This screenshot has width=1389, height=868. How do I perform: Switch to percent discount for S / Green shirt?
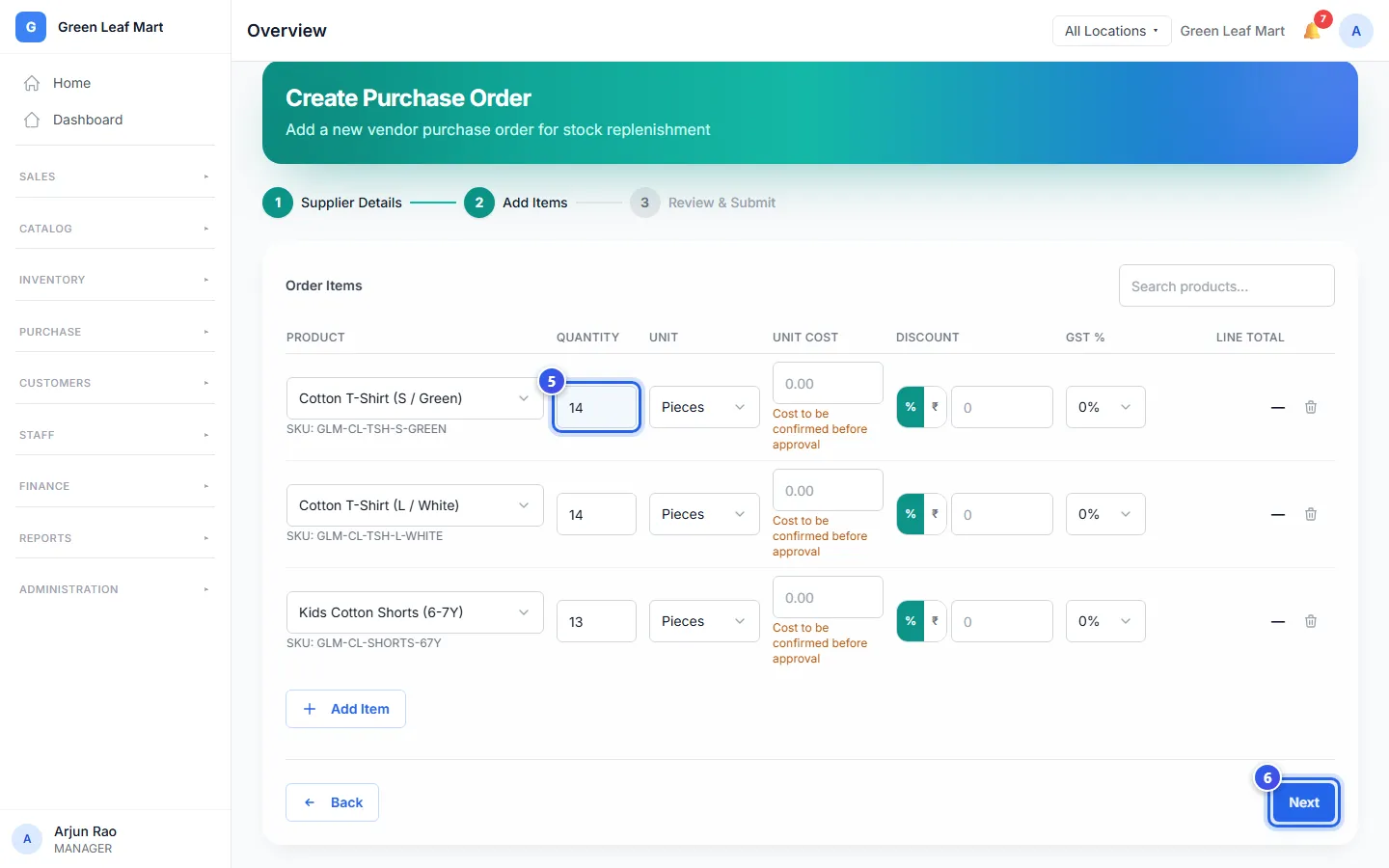click(x=911, y=407)
